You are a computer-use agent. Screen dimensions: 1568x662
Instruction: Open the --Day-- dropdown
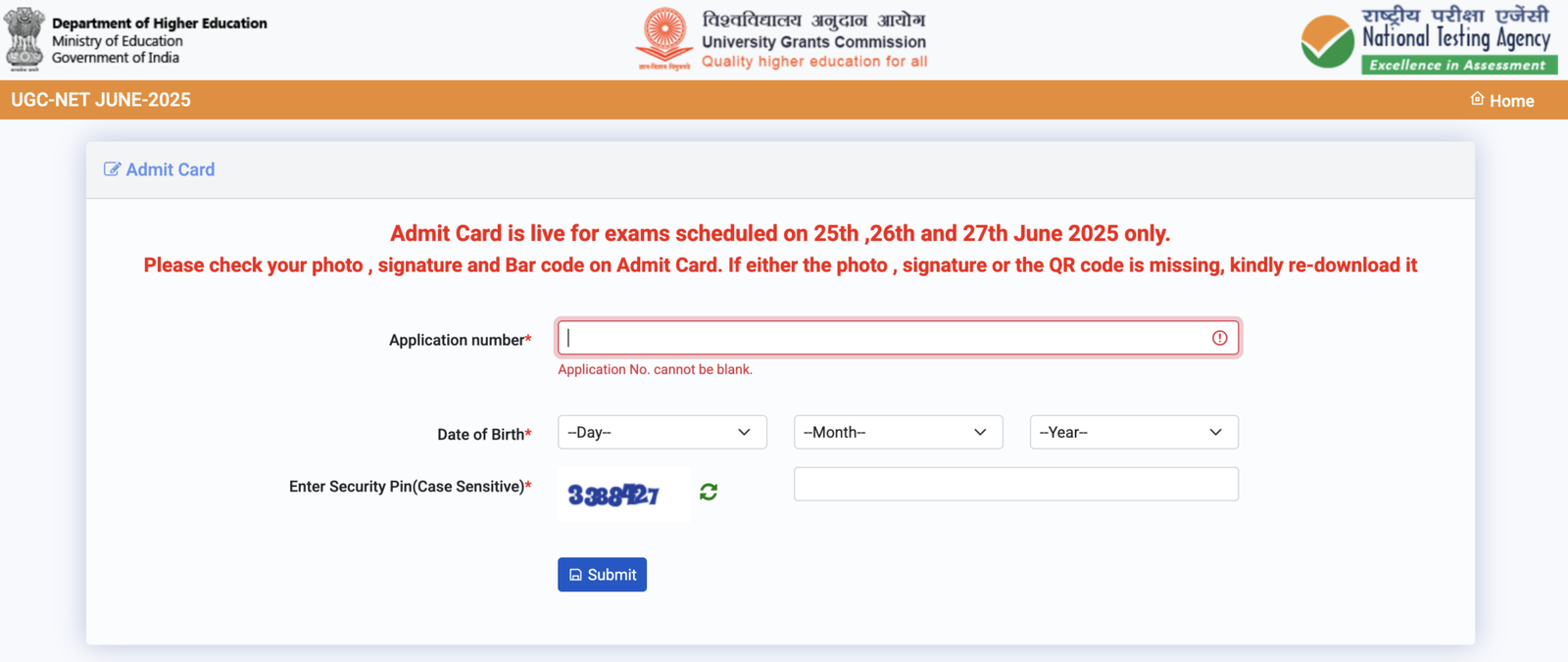(x=661, y=432)
